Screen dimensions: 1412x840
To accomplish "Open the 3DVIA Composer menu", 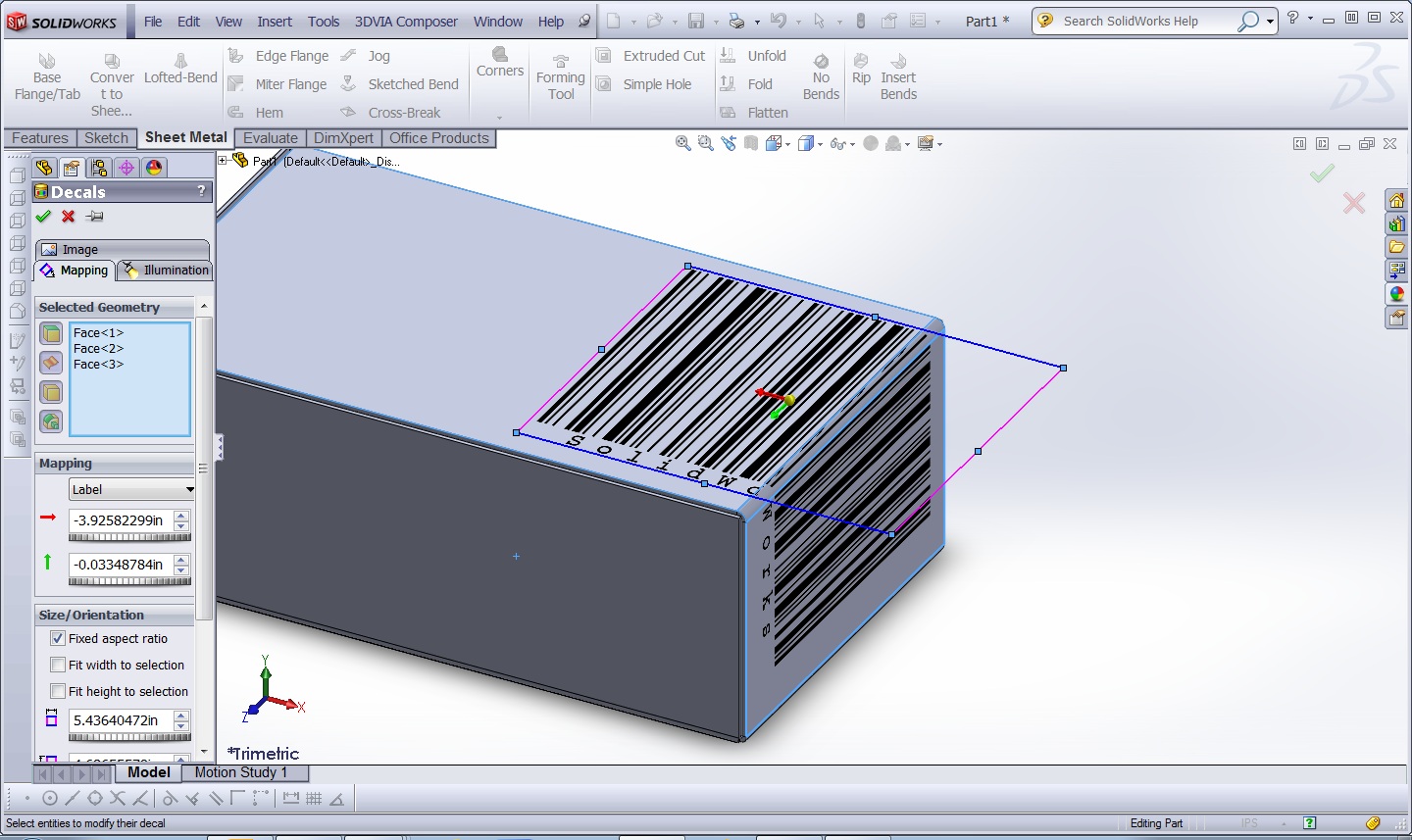I will [406, 21].
